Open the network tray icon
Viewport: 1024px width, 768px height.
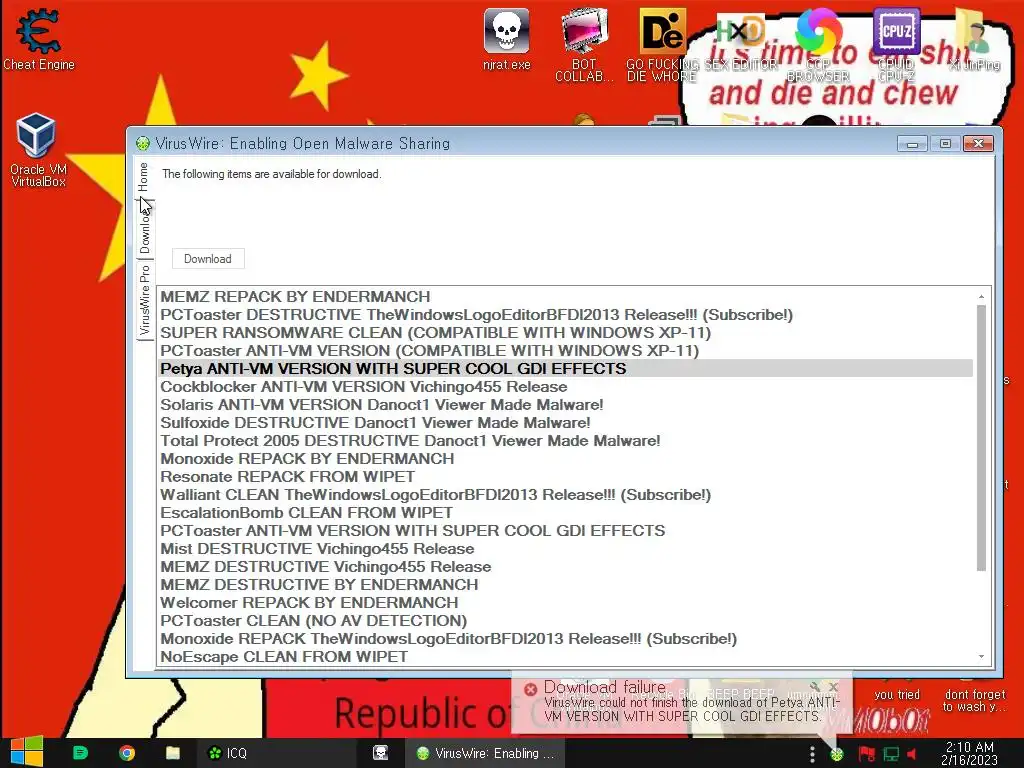(x=891, y=754)
